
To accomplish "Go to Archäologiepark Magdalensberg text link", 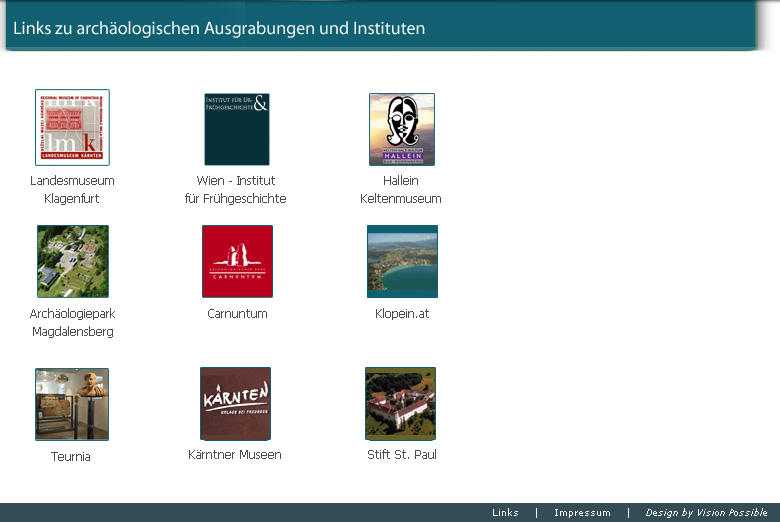I will click(x=73, y=322).
